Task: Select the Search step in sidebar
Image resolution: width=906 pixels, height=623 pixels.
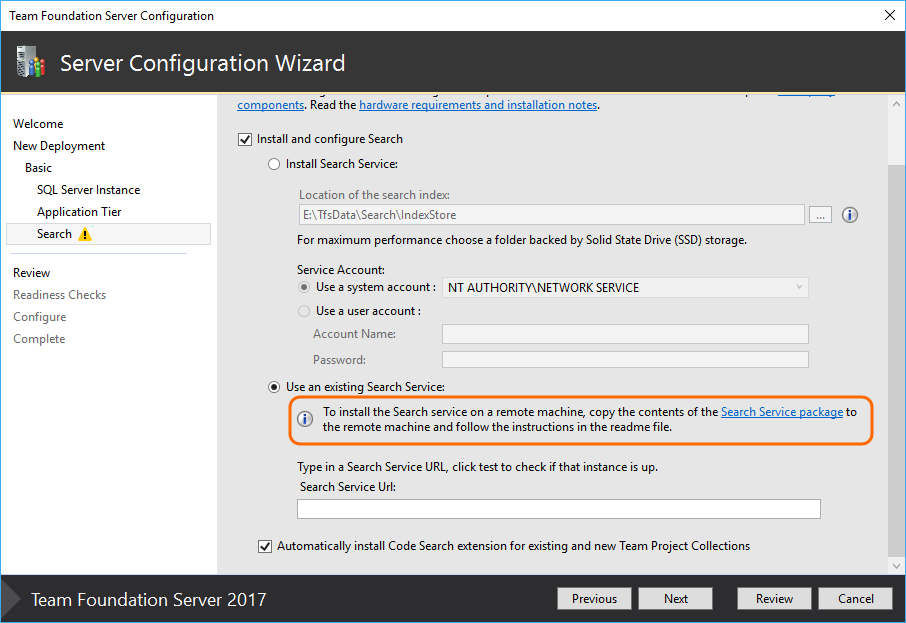Action: (x=108, y=234)
